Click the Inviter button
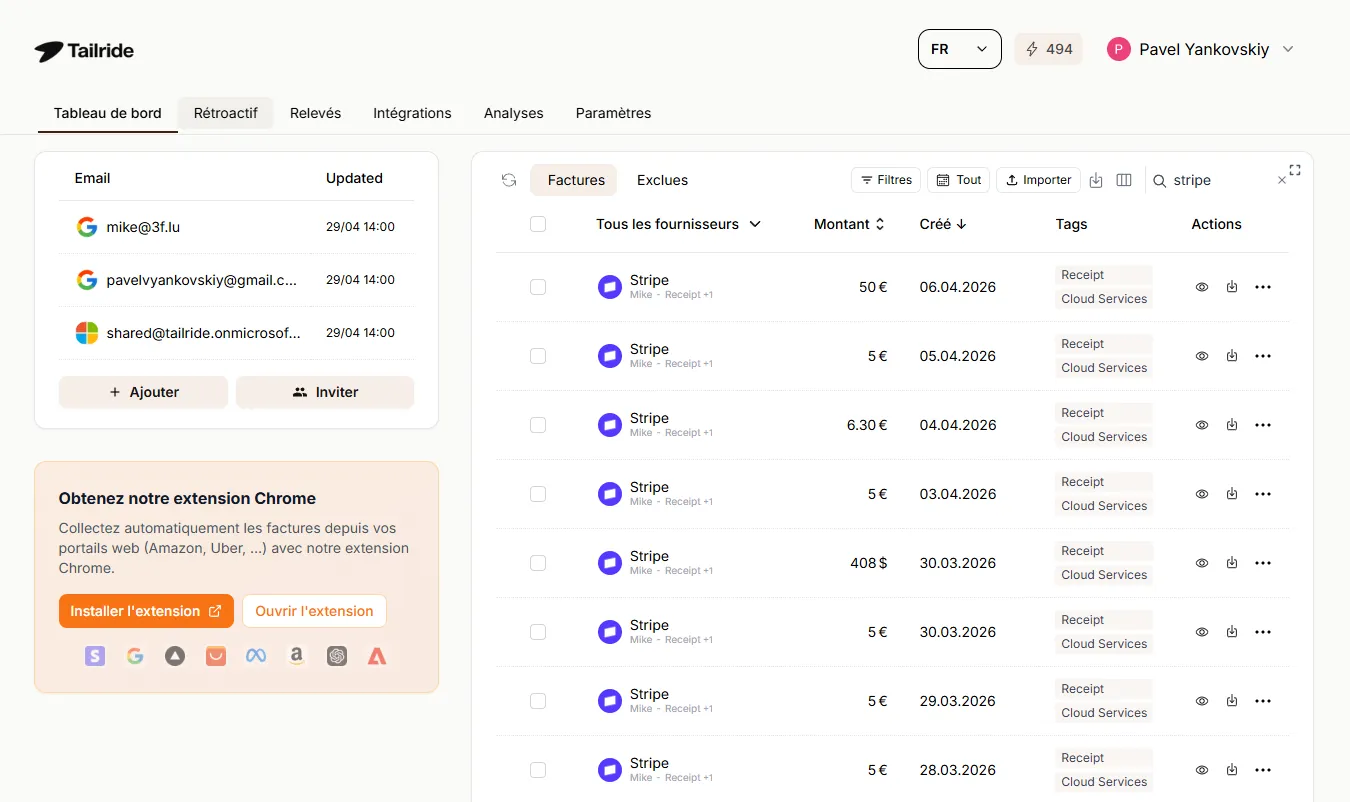This screenshot has width=1350, height=802. click(325, 392)
